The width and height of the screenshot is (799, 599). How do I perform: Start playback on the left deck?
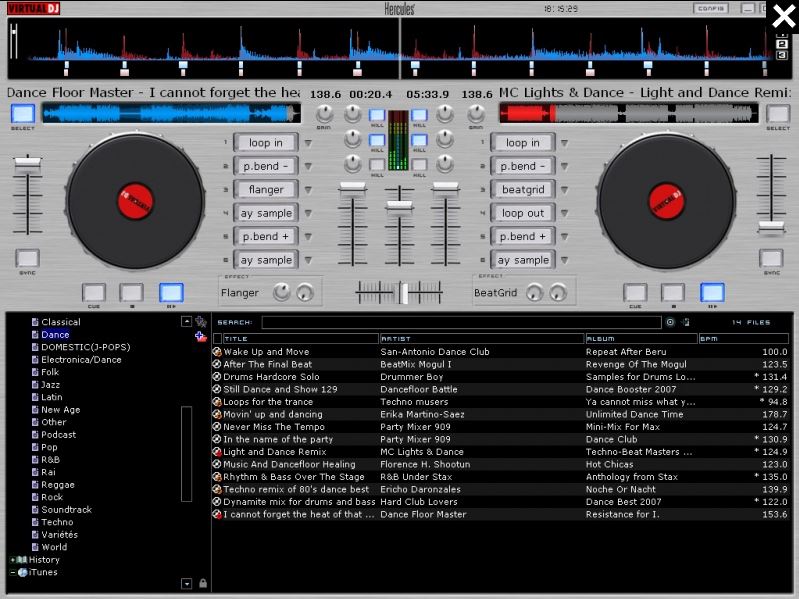[x=171, y=293]
